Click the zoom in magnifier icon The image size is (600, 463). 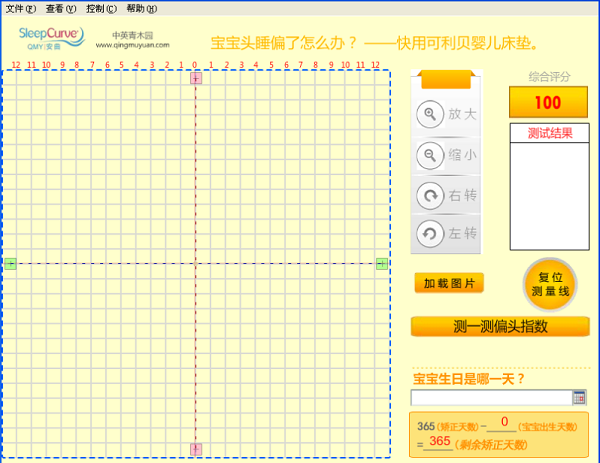tap(430, 114)
